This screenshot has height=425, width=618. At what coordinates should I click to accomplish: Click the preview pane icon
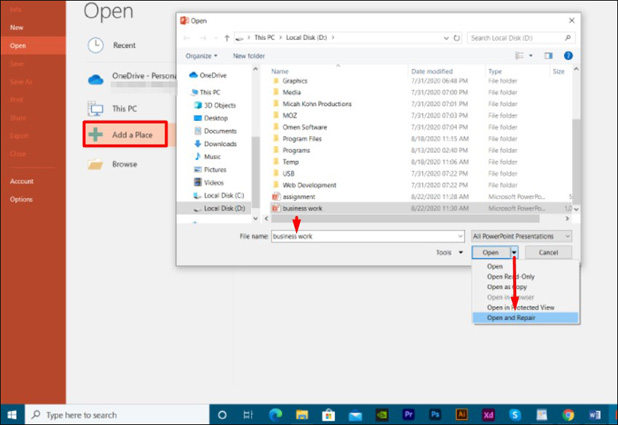(x=549, y=56)
